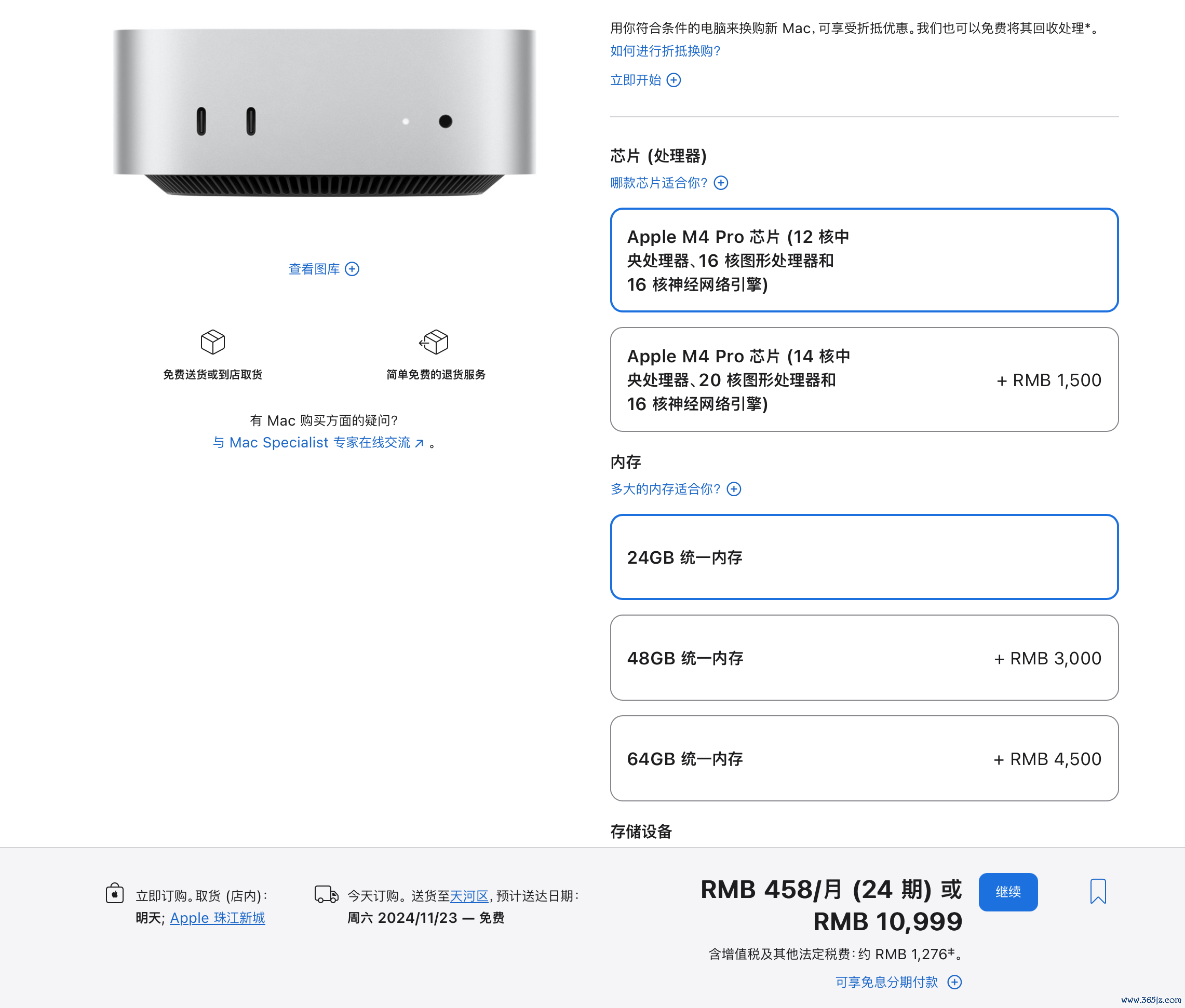This screenshot has width=1185, height=1008.
Task: Click the free delivery box icon
Action: click(x=213, y=342)
